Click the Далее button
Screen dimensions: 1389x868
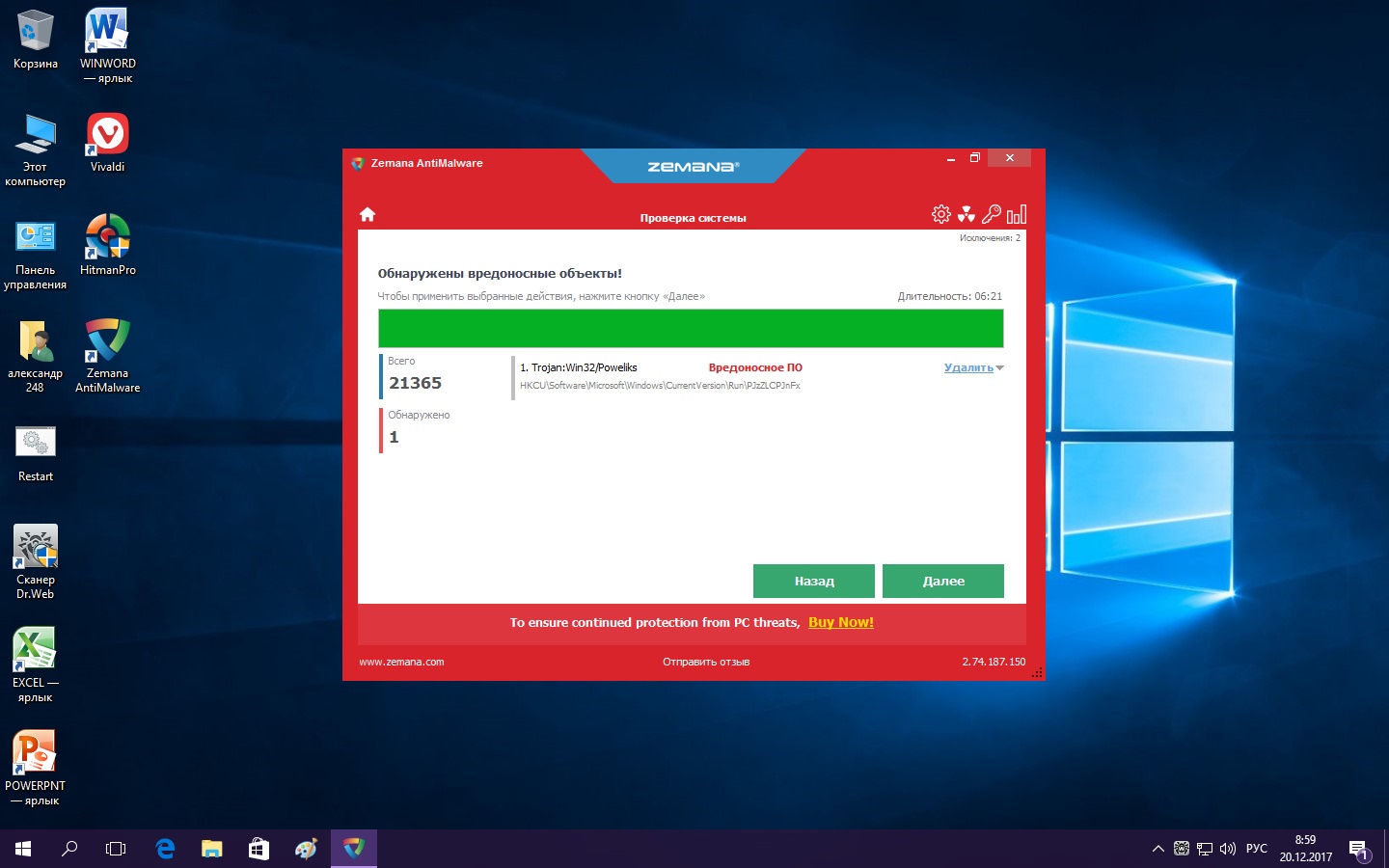[x=943, y=581]
